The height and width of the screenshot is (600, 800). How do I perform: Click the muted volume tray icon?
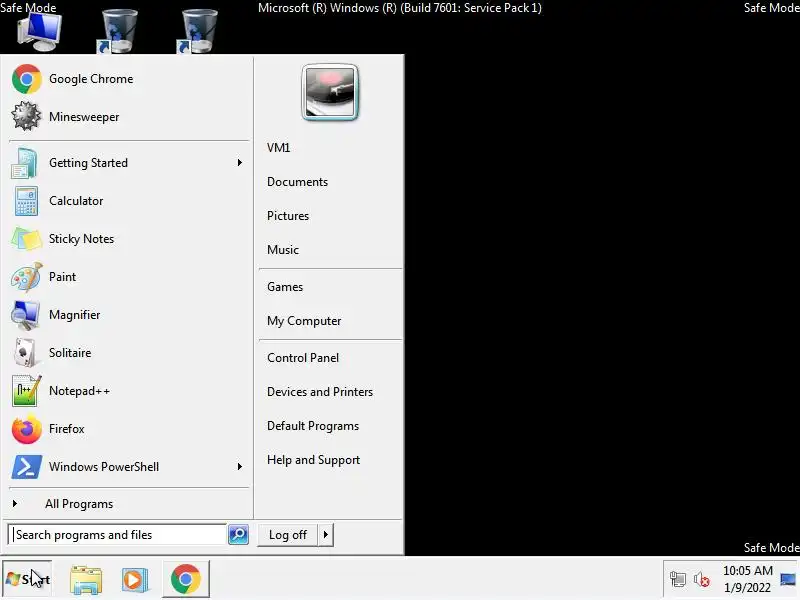coord(702,580)
